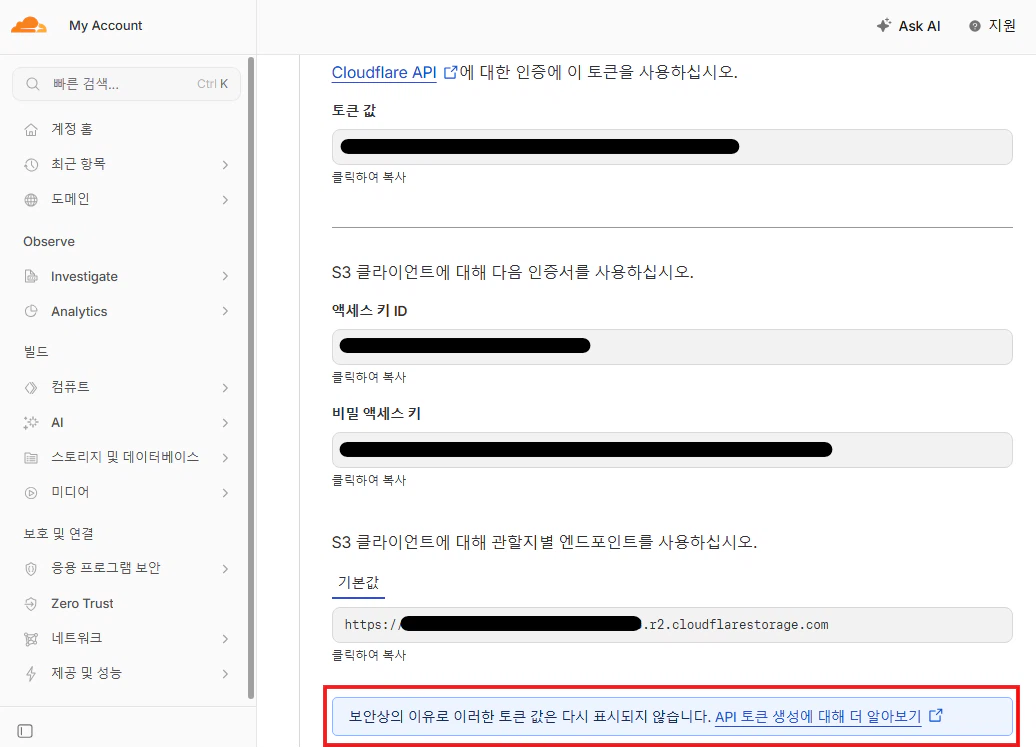
Task: Select the 기본값 endpoint tab
Action: coord(358,583)
